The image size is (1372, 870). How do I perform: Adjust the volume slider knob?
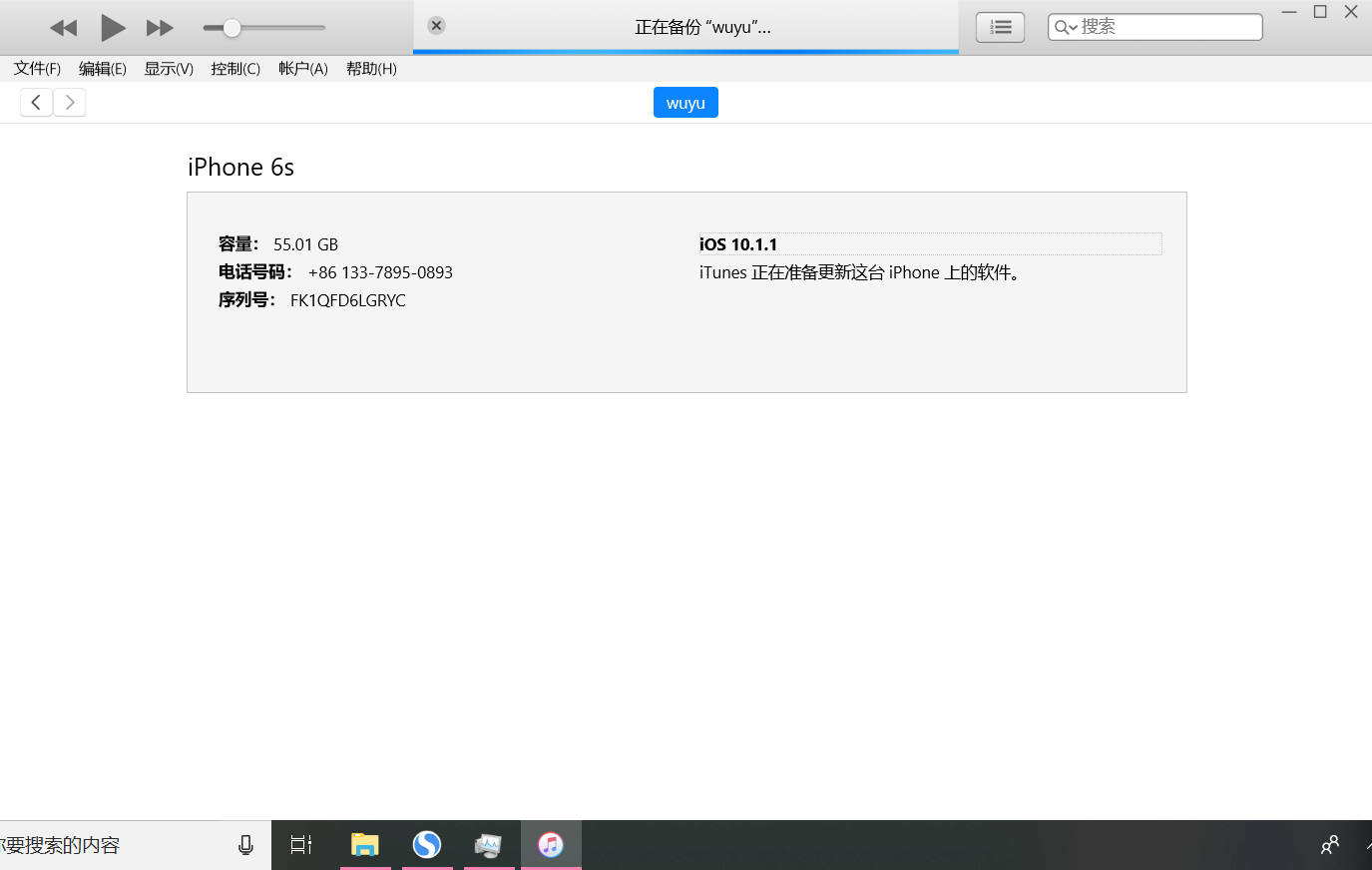coord(231,28)
